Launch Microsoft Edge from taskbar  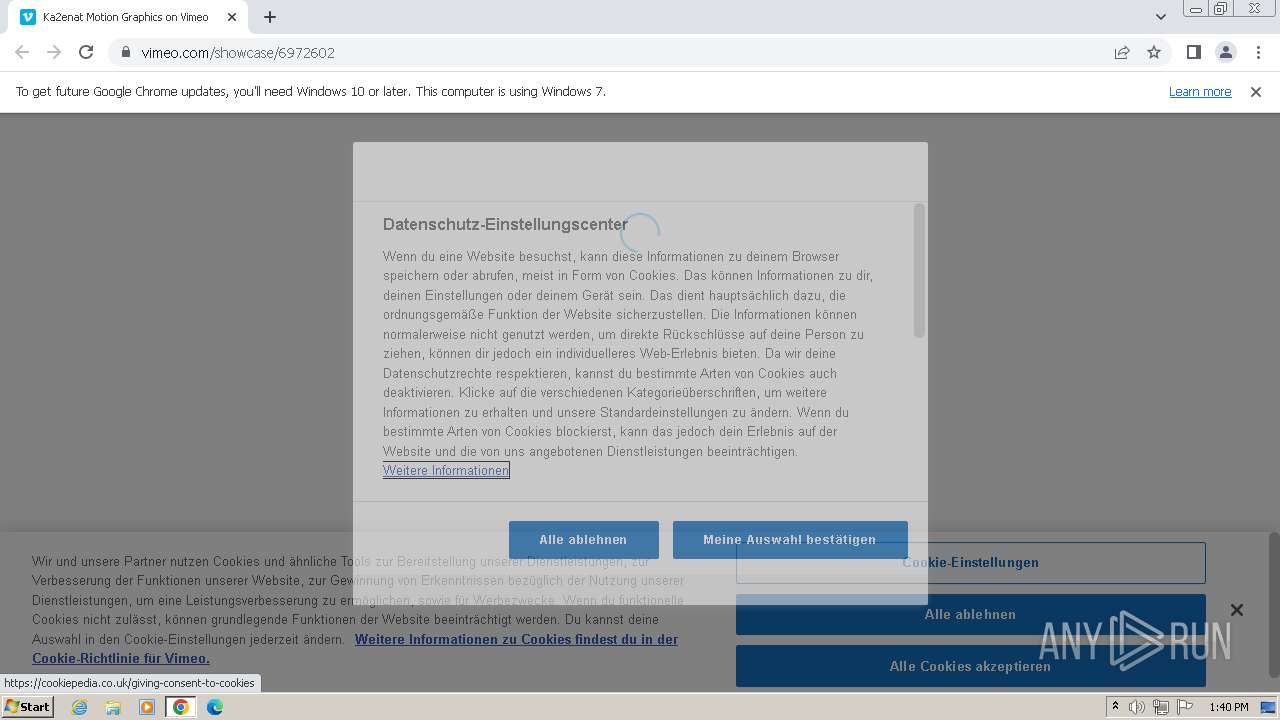coord(215,706)
